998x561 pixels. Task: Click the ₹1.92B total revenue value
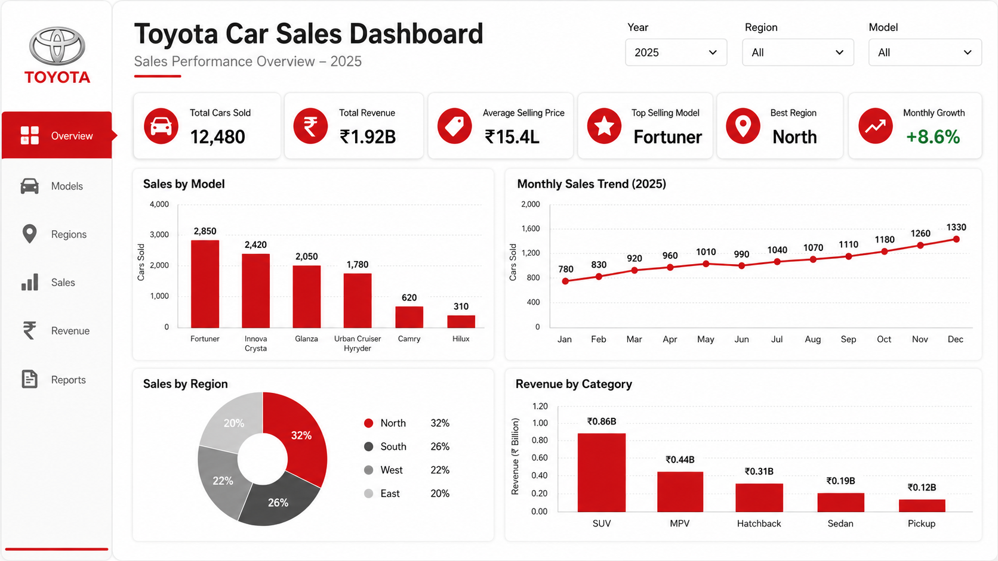click(368, 137)
